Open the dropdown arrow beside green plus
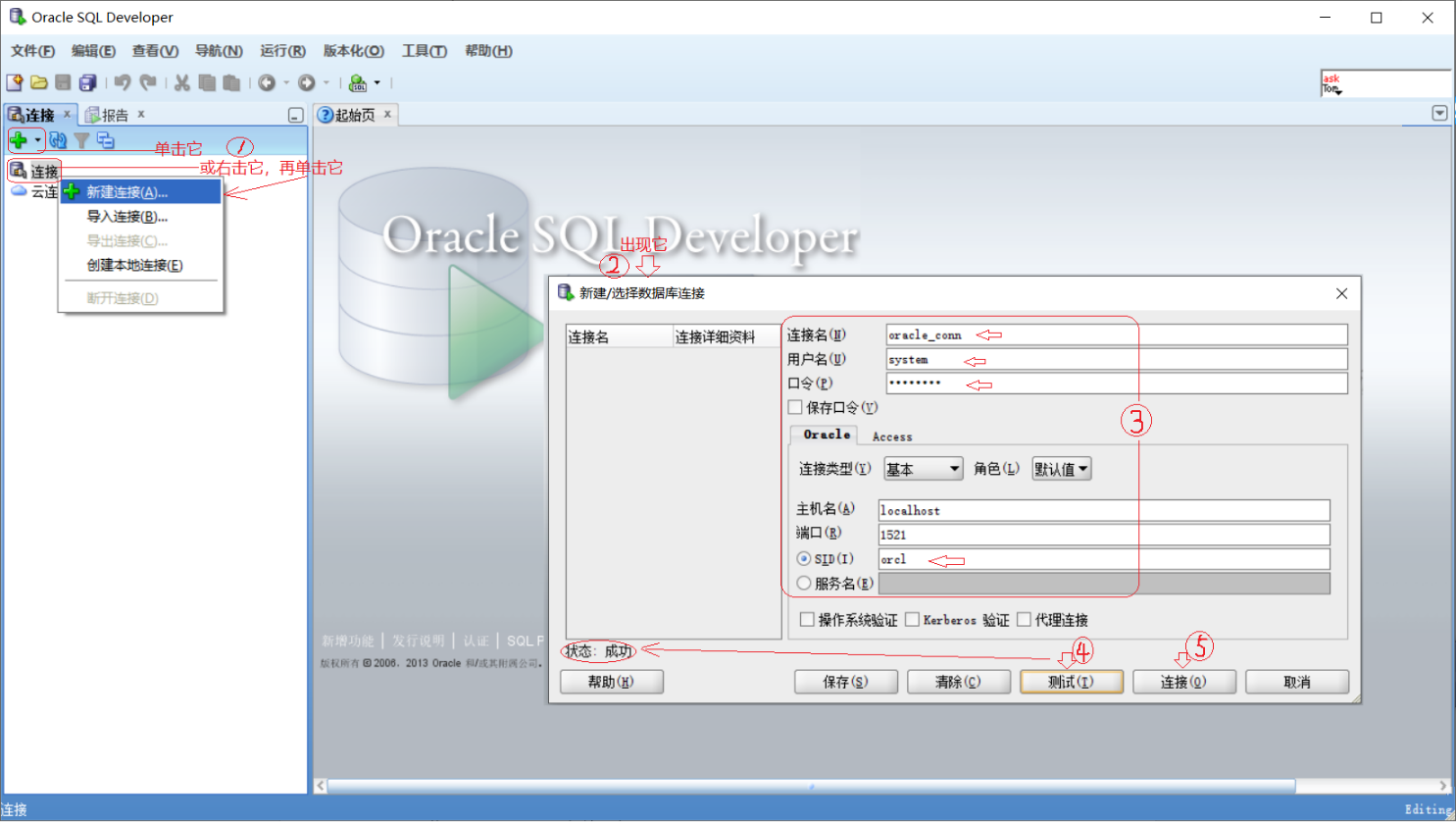1456x823 pixels. pos(36,140)
